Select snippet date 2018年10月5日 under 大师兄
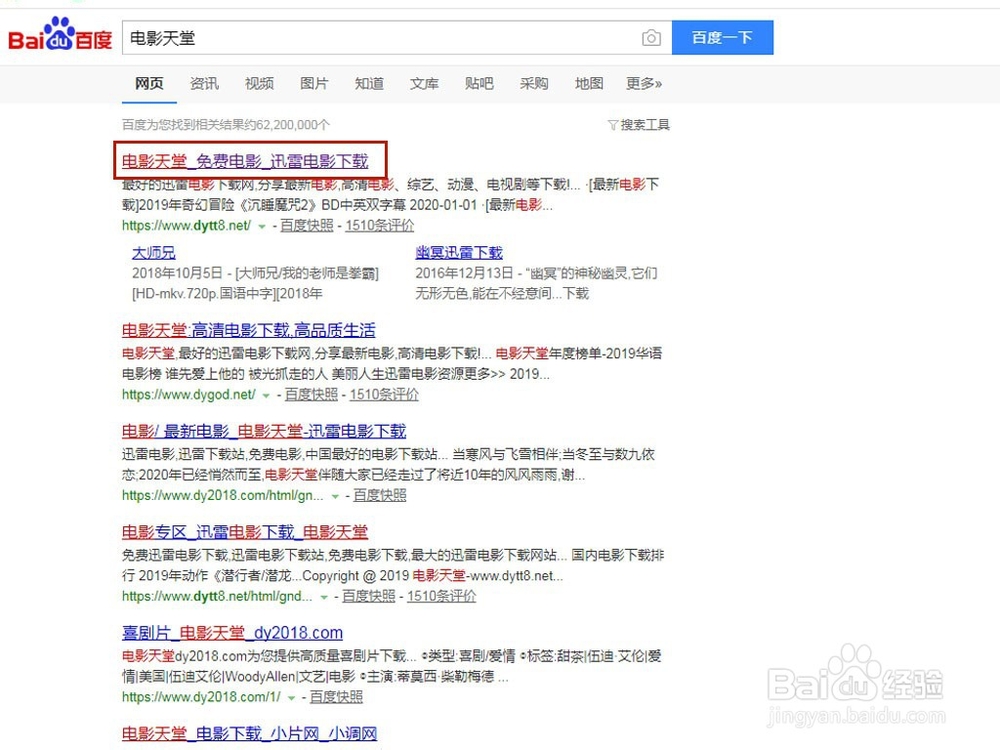This screenshot has width=1000, height=750. click(177, 273)
